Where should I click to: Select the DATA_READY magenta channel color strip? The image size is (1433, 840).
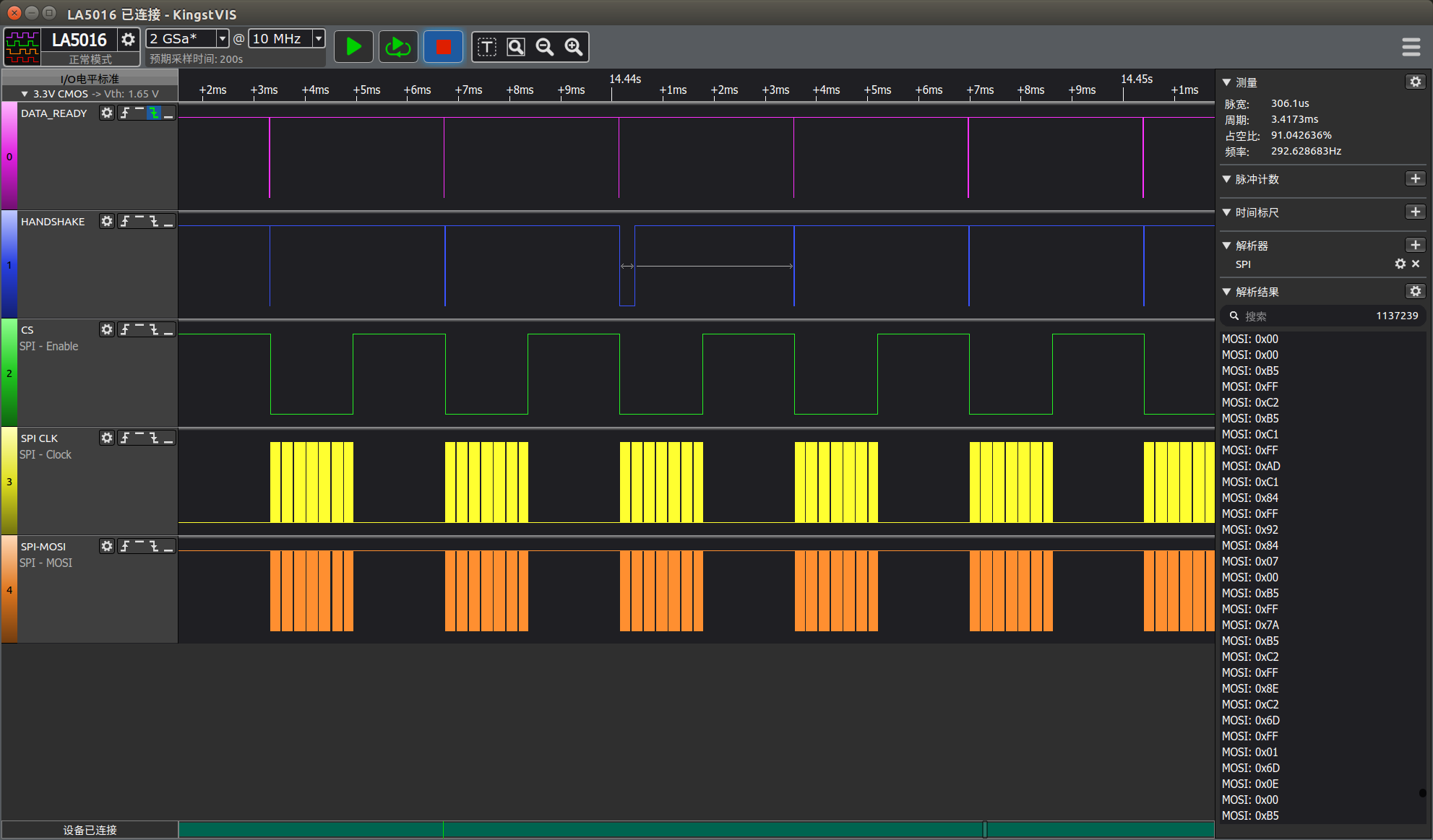pyautogui.click(x=9, y=156)
